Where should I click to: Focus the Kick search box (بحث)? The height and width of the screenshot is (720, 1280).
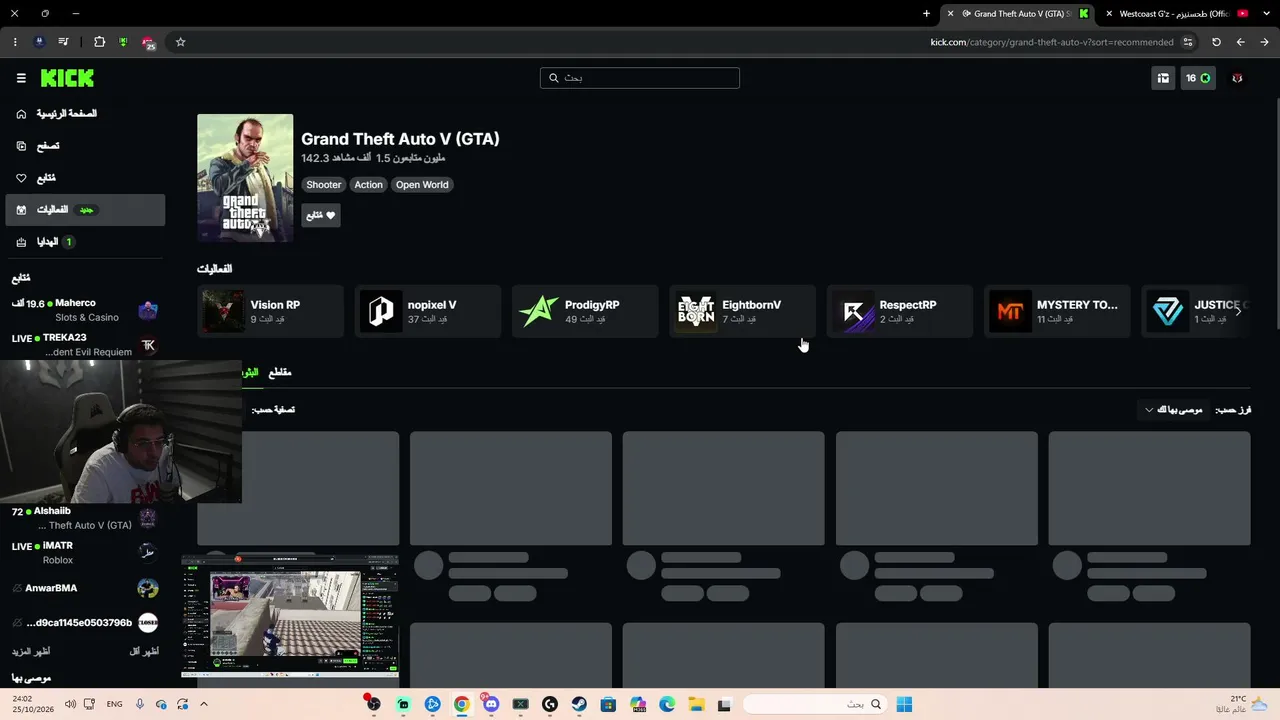click(x=640, y=78)
